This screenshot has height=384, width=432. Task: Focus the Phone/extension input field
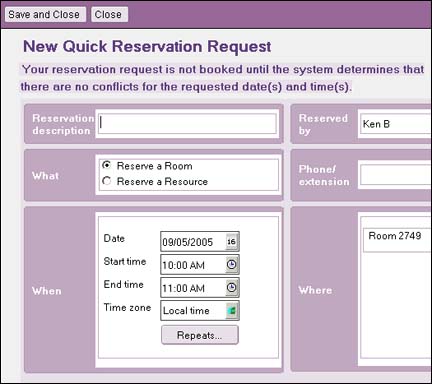pyautogui.click(x=396, y=175)
